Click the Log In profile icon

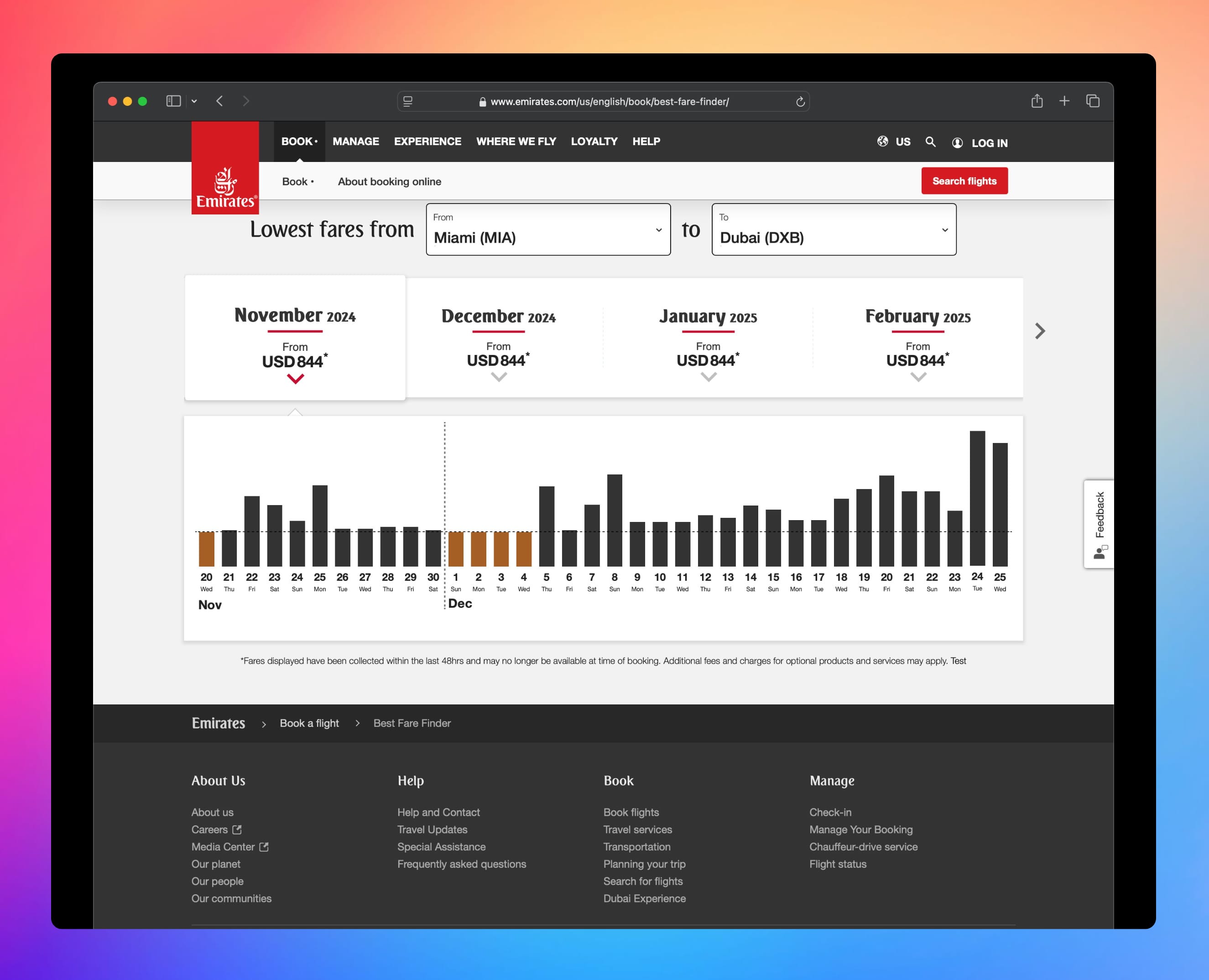[x=957, y=143]
